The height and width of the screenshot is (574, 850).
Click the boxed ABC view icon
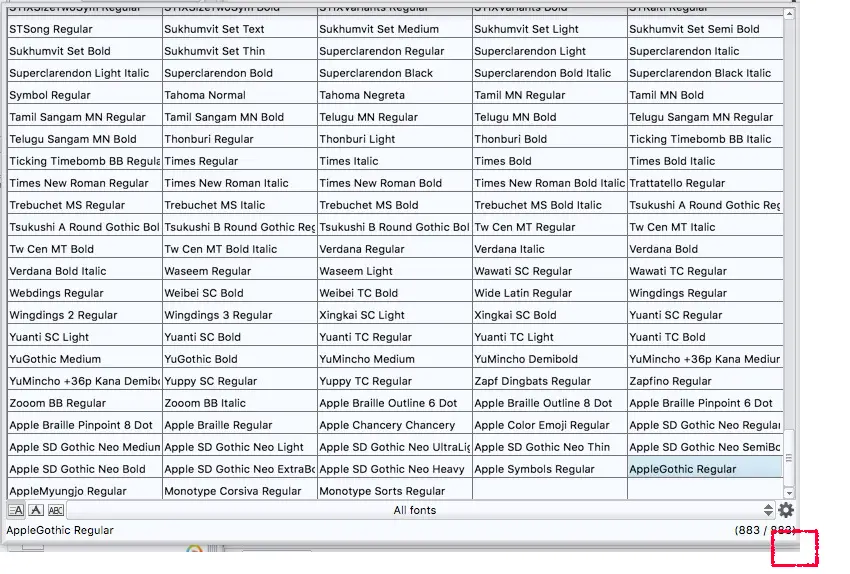(56, 510)
